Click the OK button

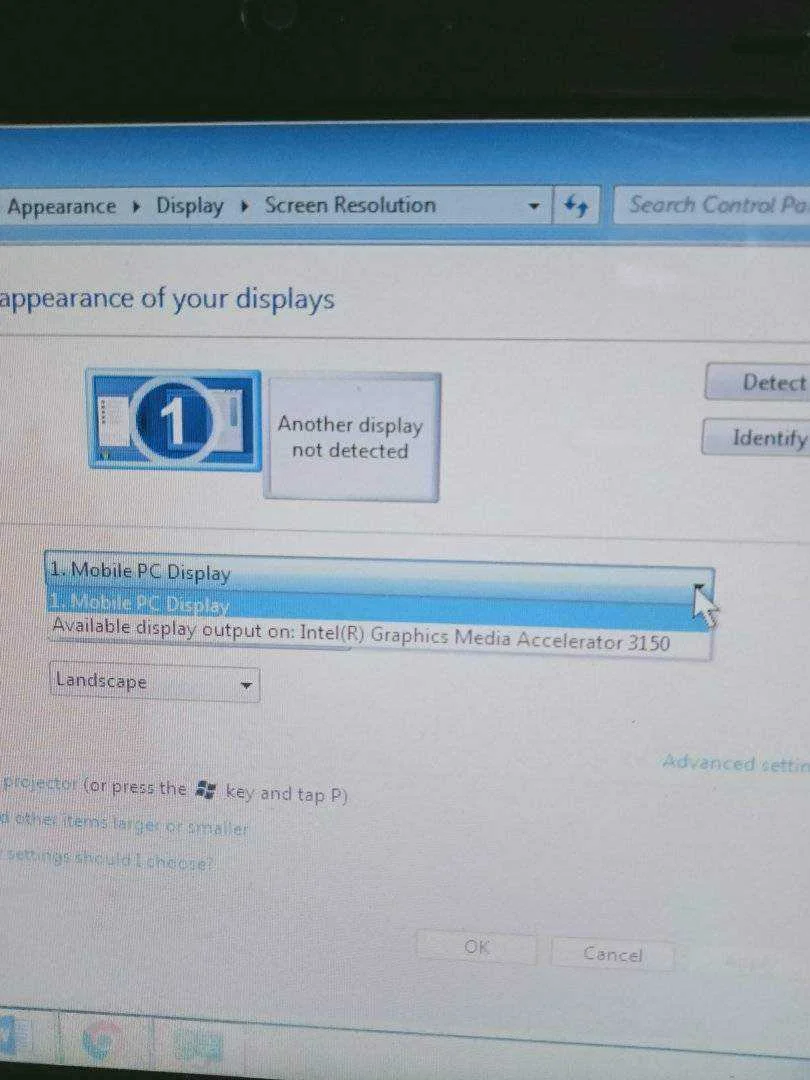coord(477,948)
